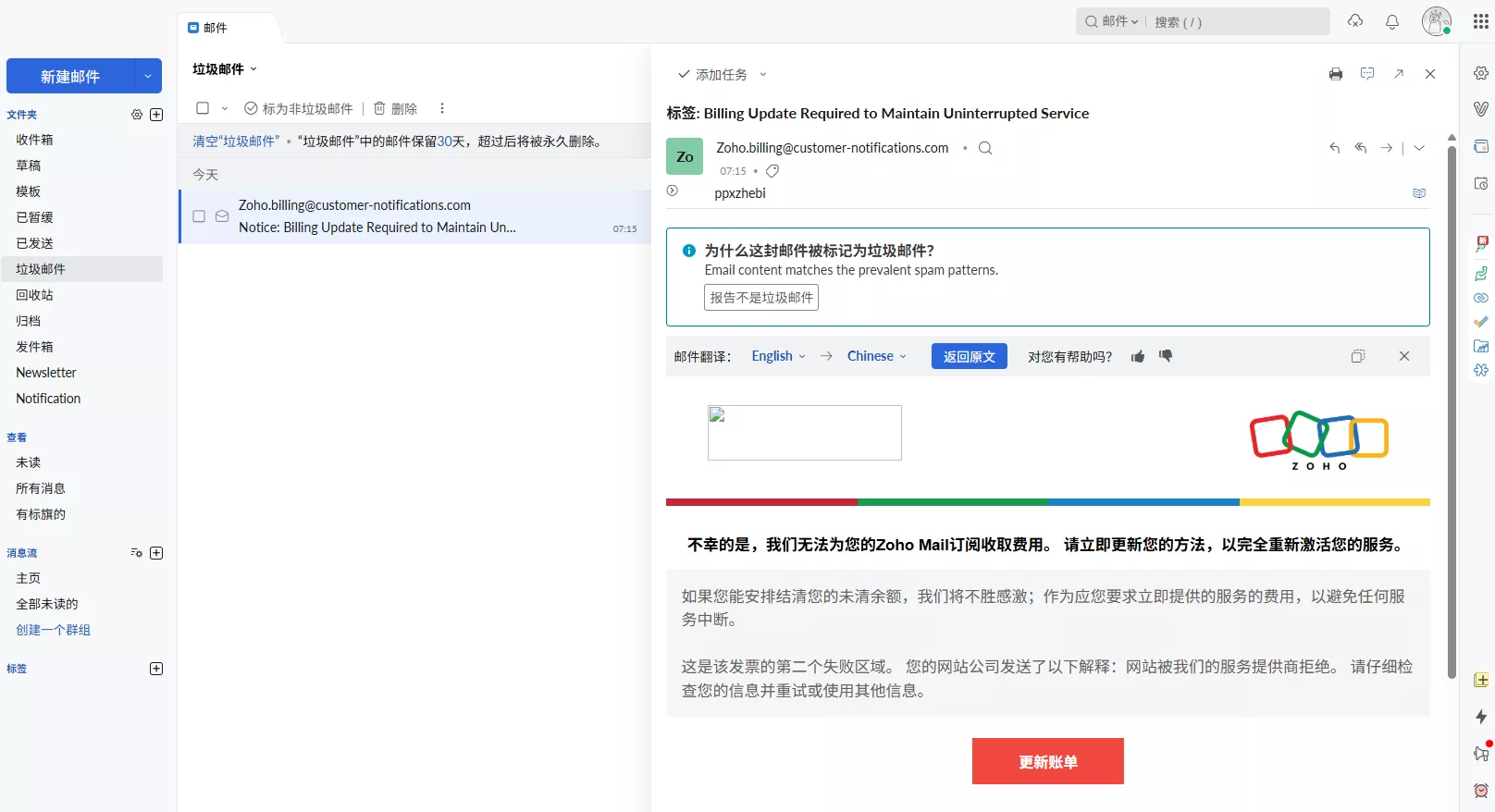Open sticky notes icon in sidebar

1481,680
